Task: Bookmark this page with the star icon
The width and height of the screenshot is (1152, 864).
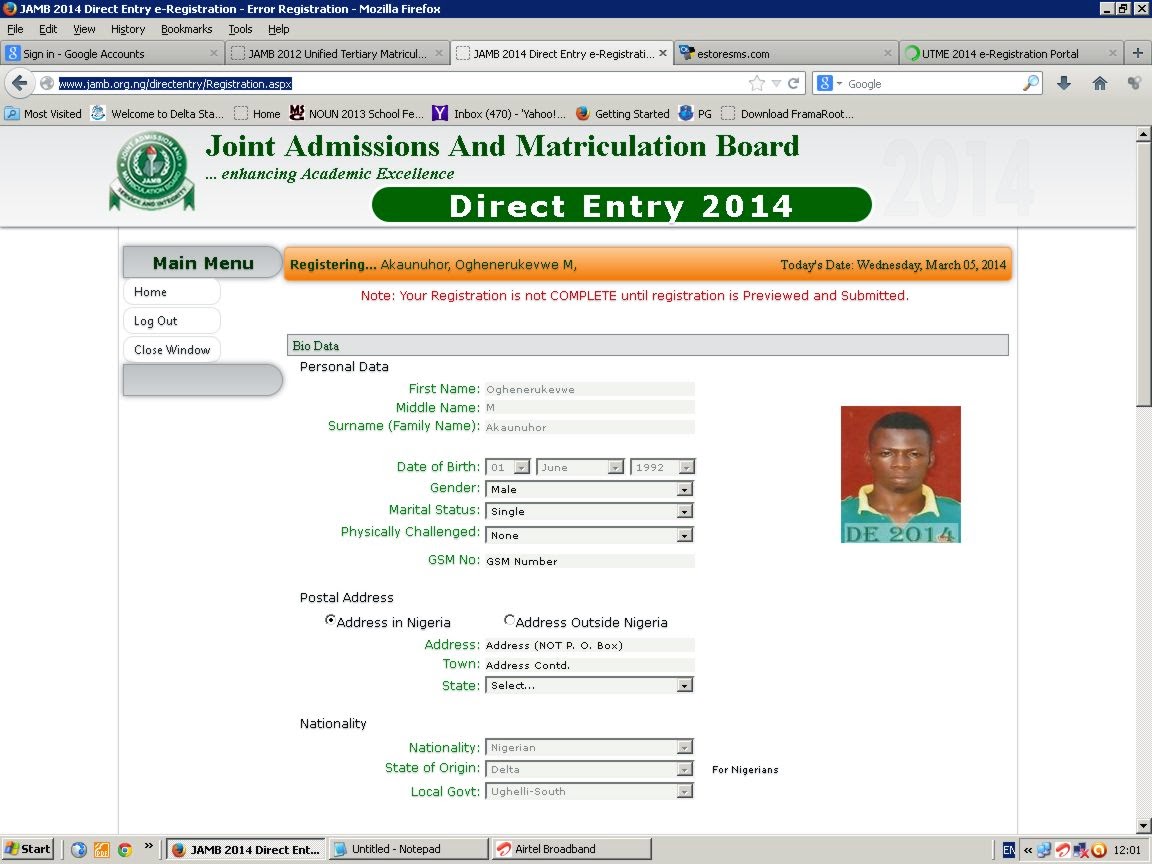Action: click(x=757, y=83)
